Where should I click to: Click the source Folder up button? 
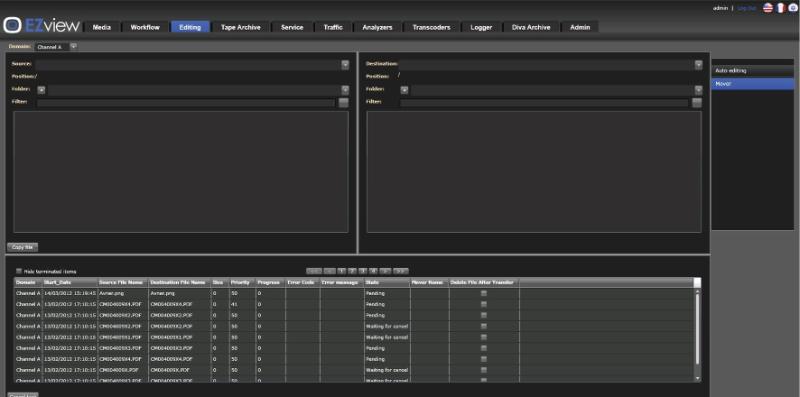(41, 90)
